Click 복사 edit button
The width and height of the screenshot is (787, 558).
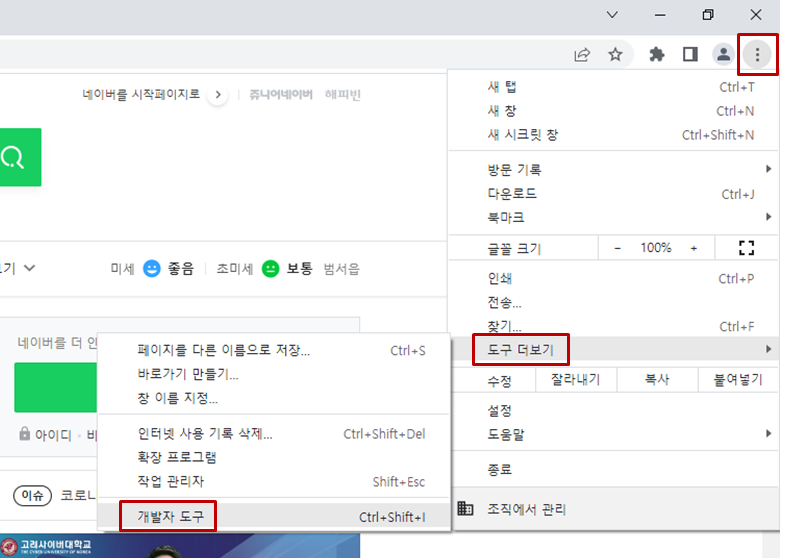point(657,380)
